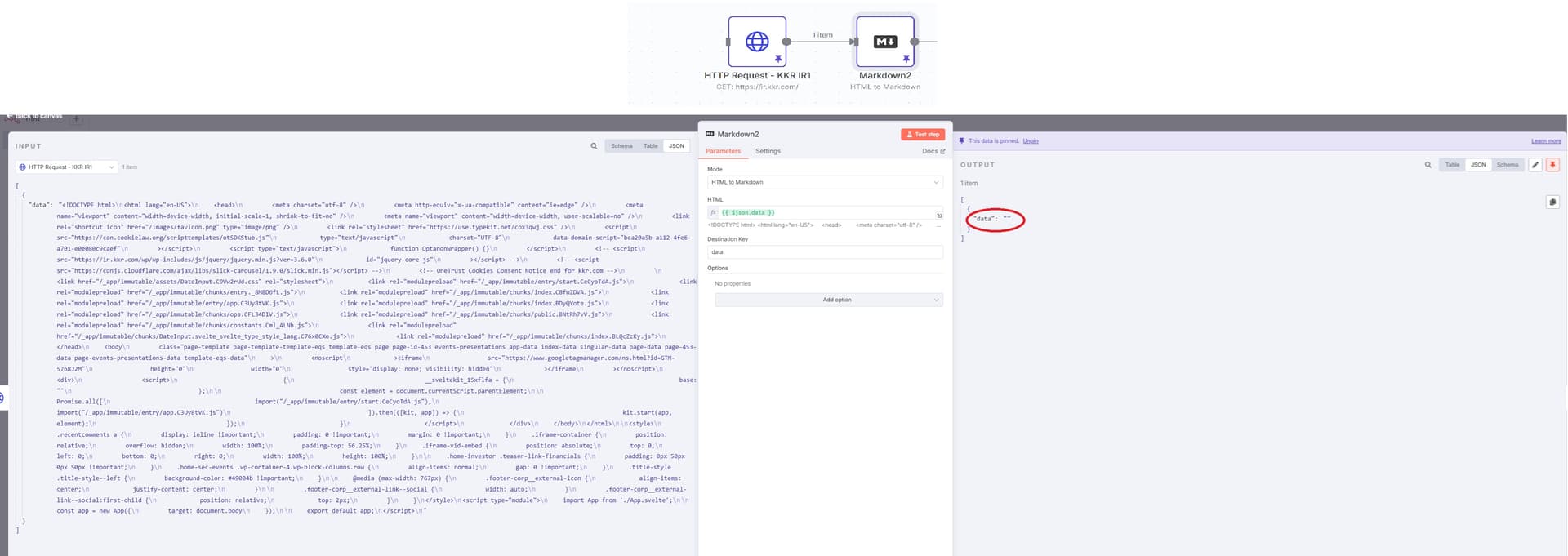
Task: Unpin output using the red pin button
Action: click(x=1552, y=165)
